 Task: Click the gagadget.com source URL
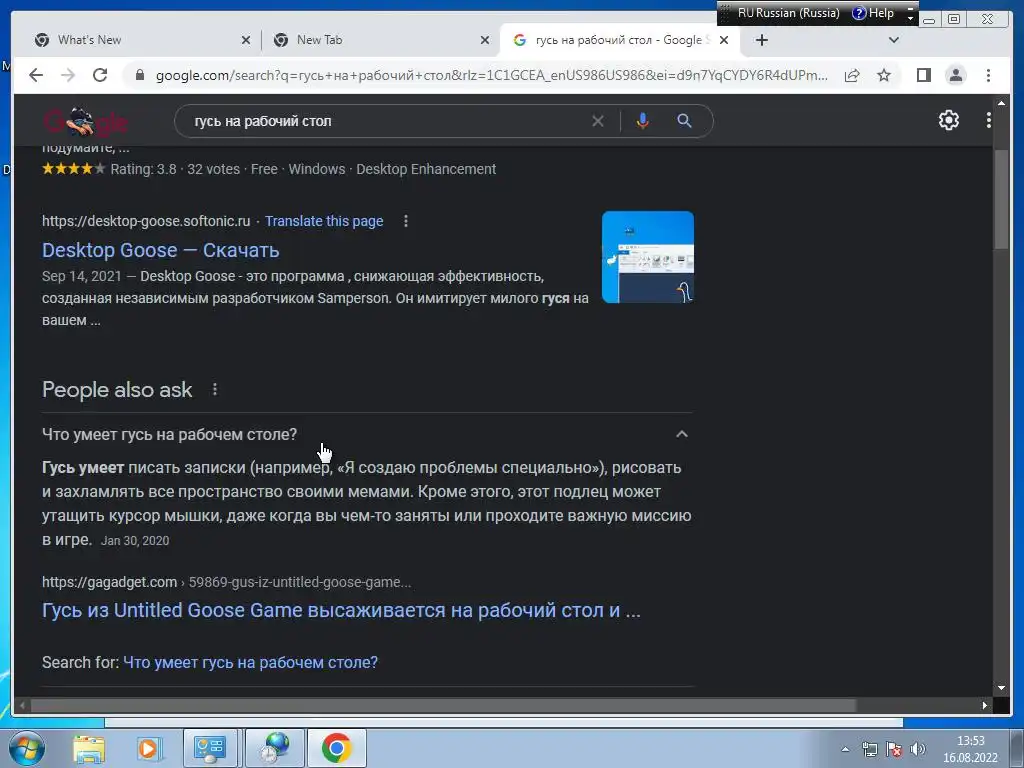coord(227,582)
